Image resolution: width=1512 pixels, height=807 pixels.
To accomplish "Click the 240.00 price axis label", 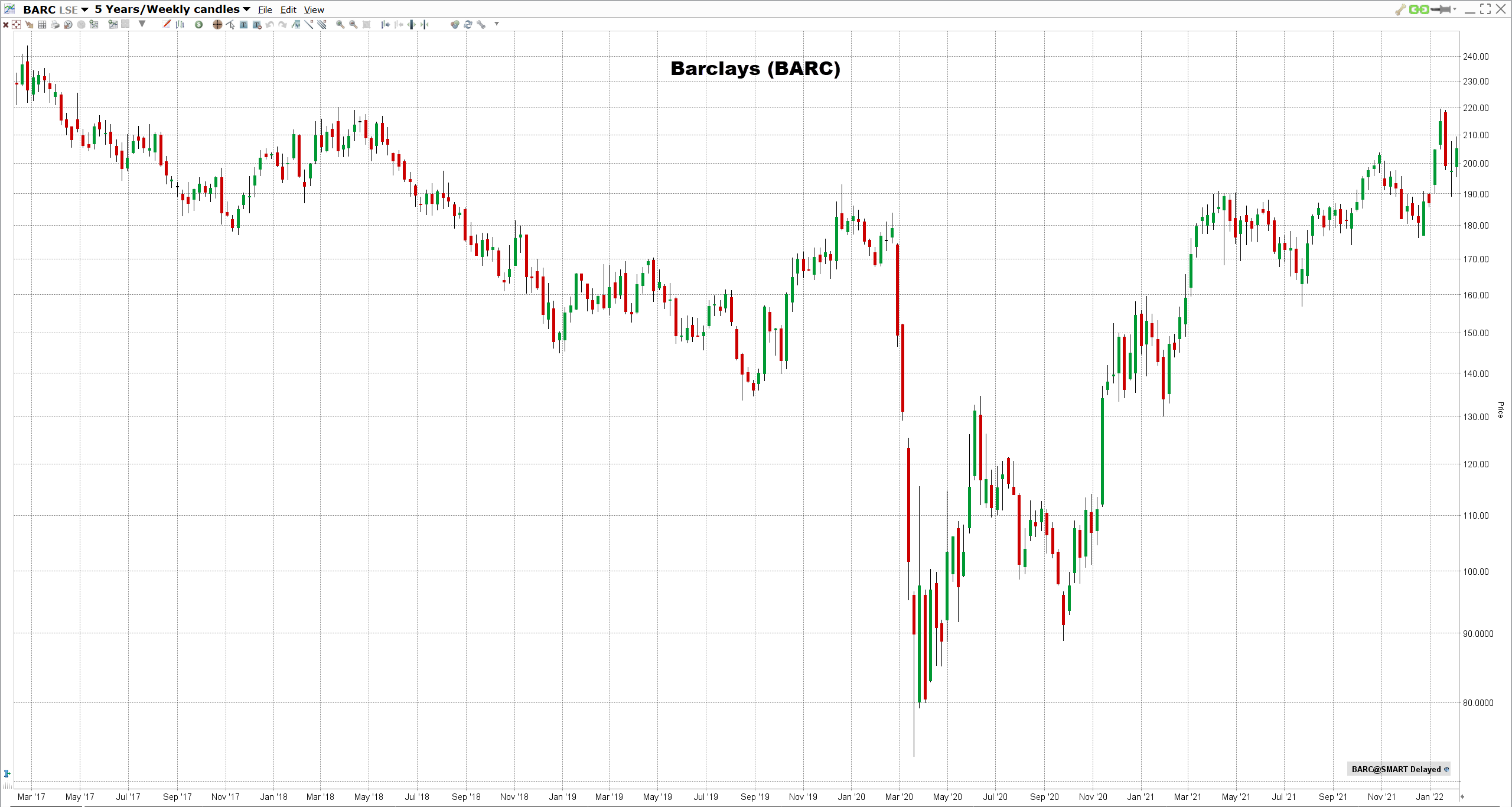I will click(1476, 57).
